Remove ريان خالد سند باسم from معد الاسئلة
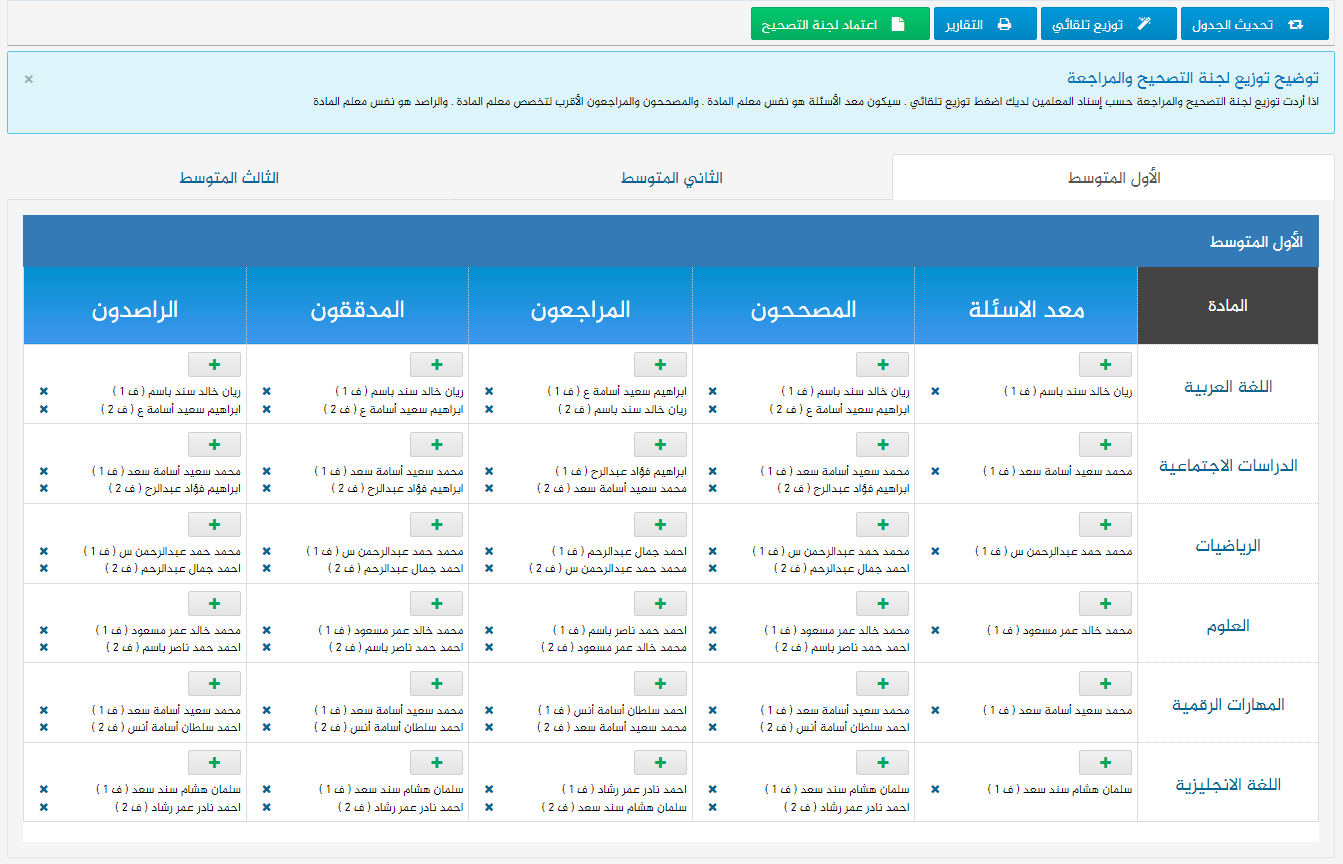The width and height of the screenshot is (1343, 864). pos(935,392)
